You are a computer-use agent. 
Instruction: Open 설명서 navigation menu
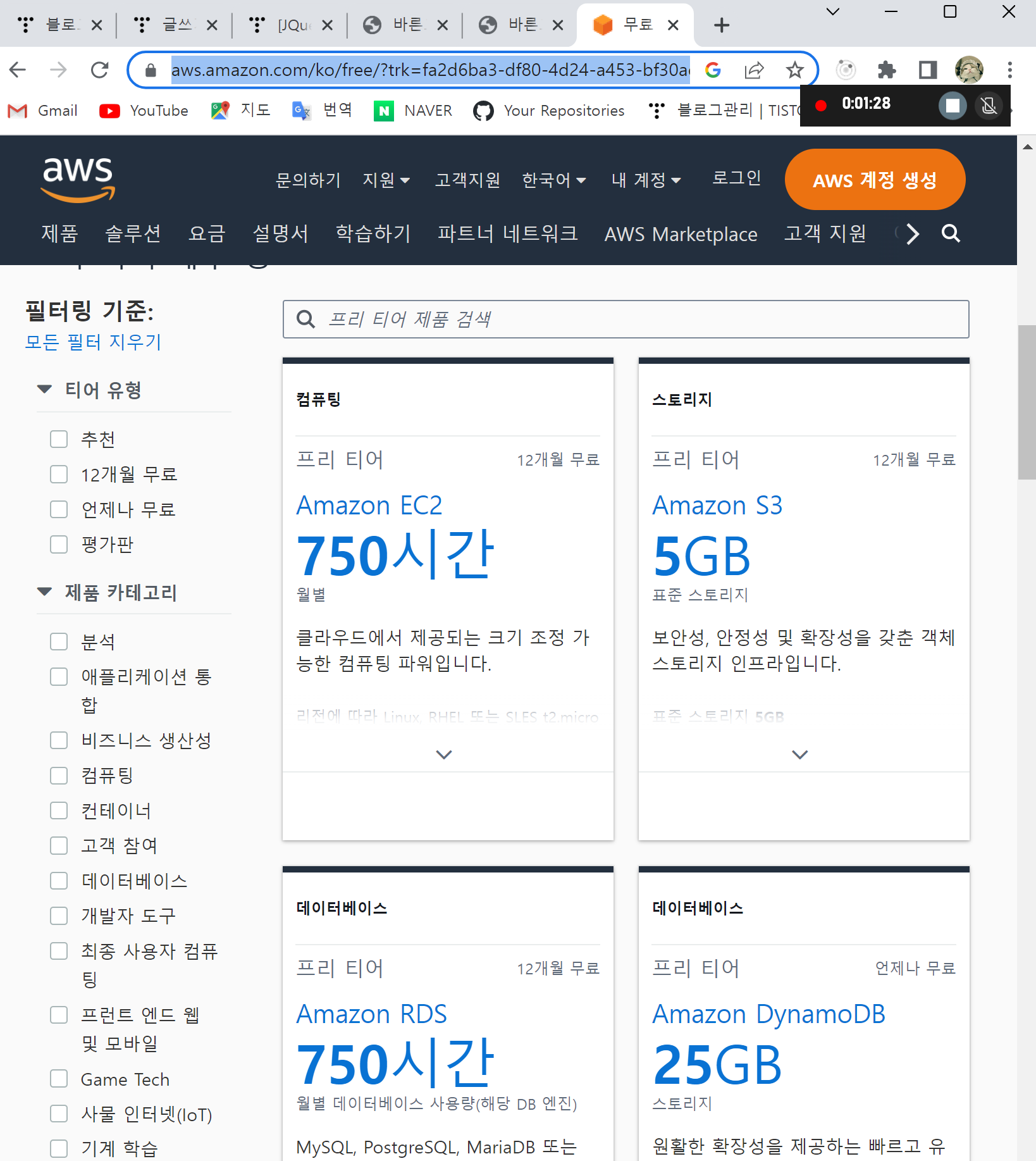tap(280, 233)
